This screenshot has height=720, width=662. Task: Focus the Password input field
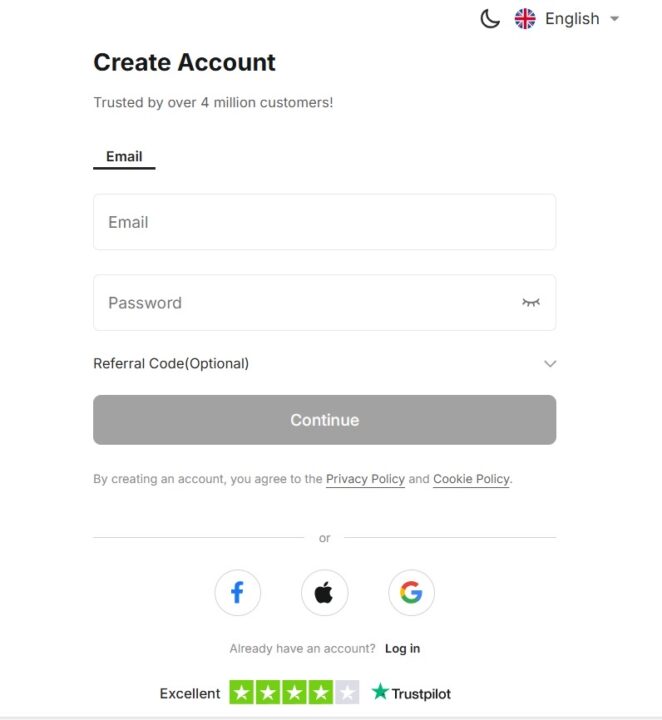click(x=325, y=303)
